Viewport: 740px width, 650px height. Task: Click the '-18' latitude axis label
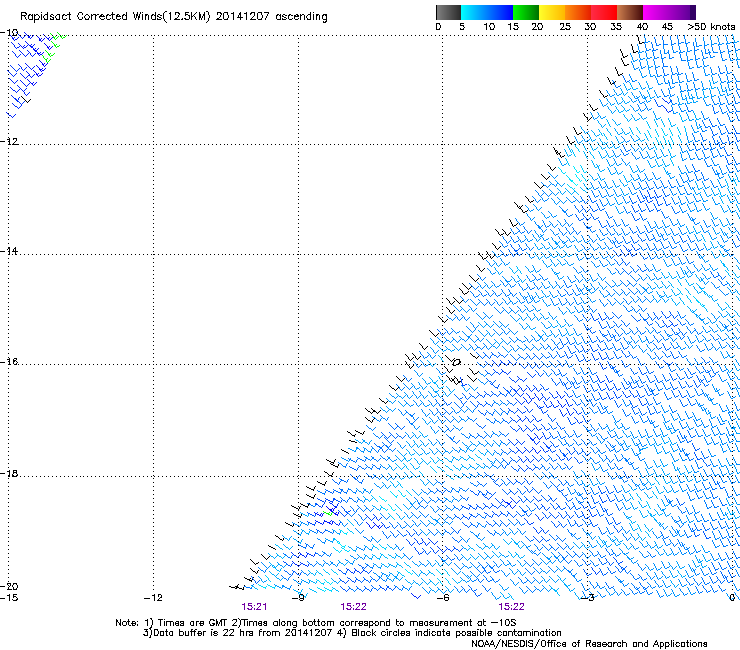pos(9,473)
